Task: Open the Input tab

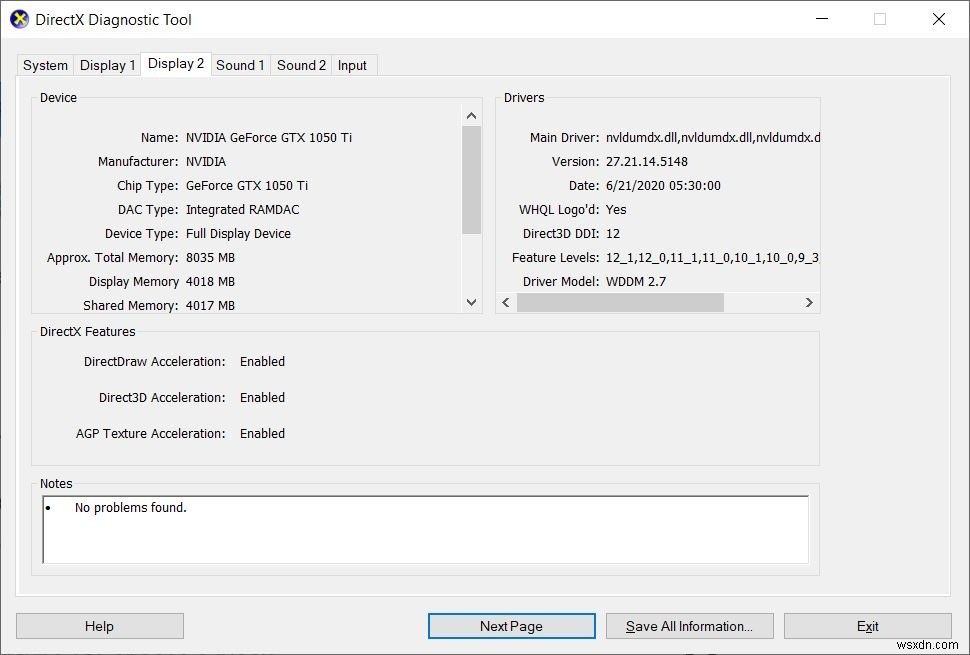Action: point(352,65)
